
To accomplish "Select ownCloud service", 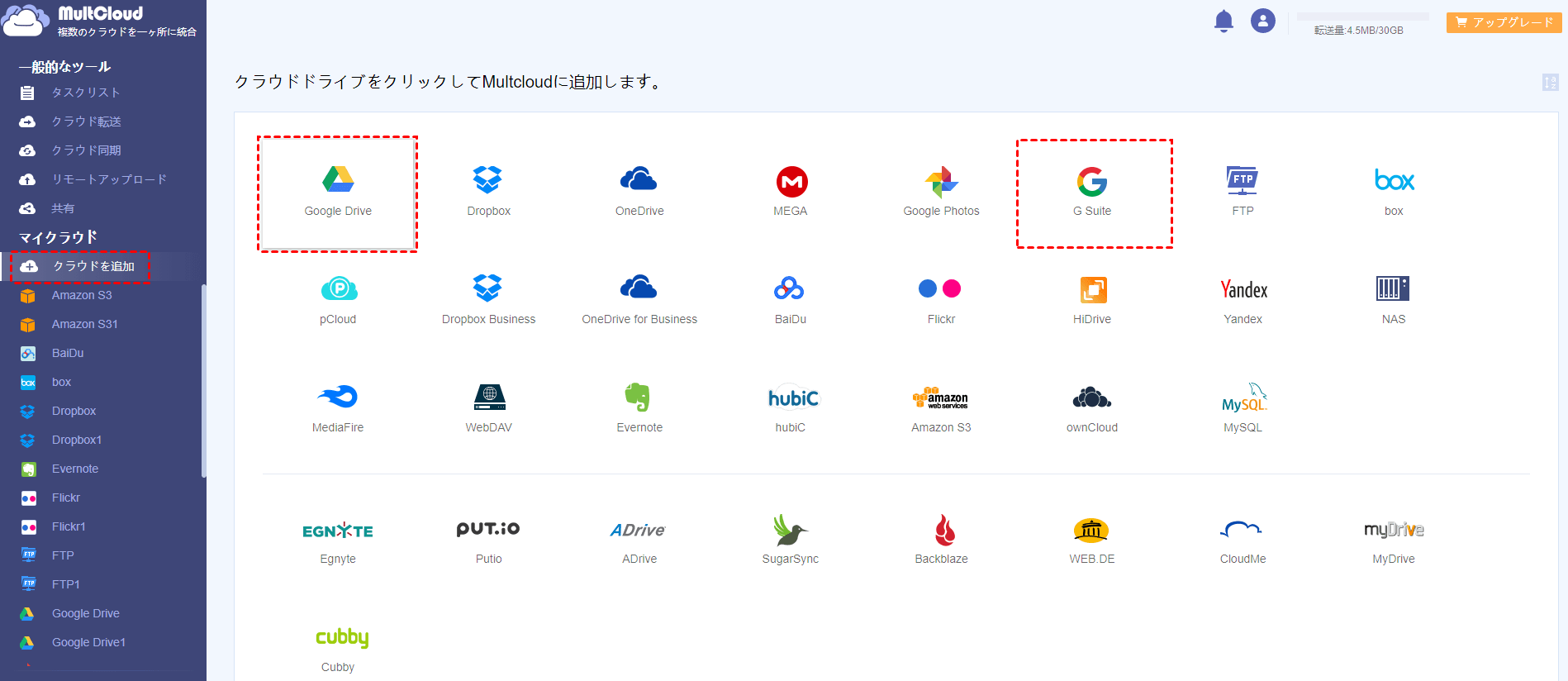I will (1092, 410).
